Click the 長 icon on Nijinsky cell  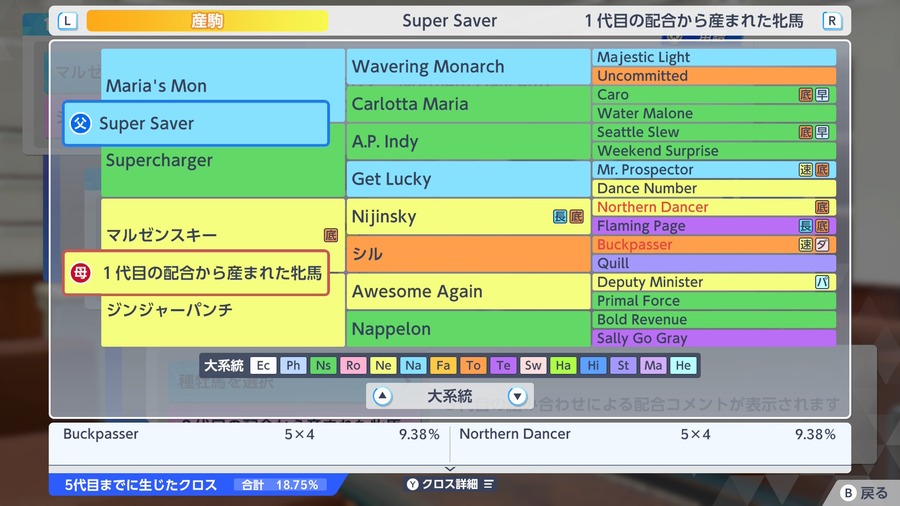coord(560,216)
